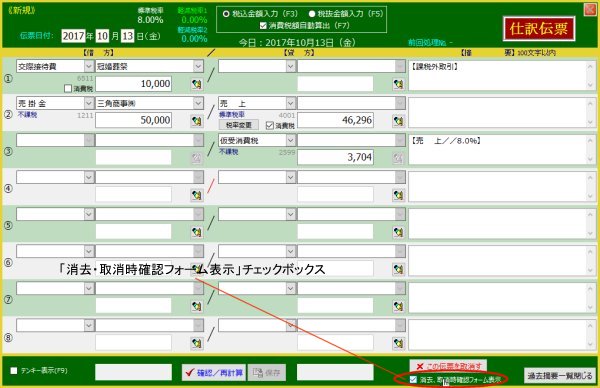Open calculator icon for row 4 debit amount
600x388 pixels.
pyautogui.click(x=197, y=195)
